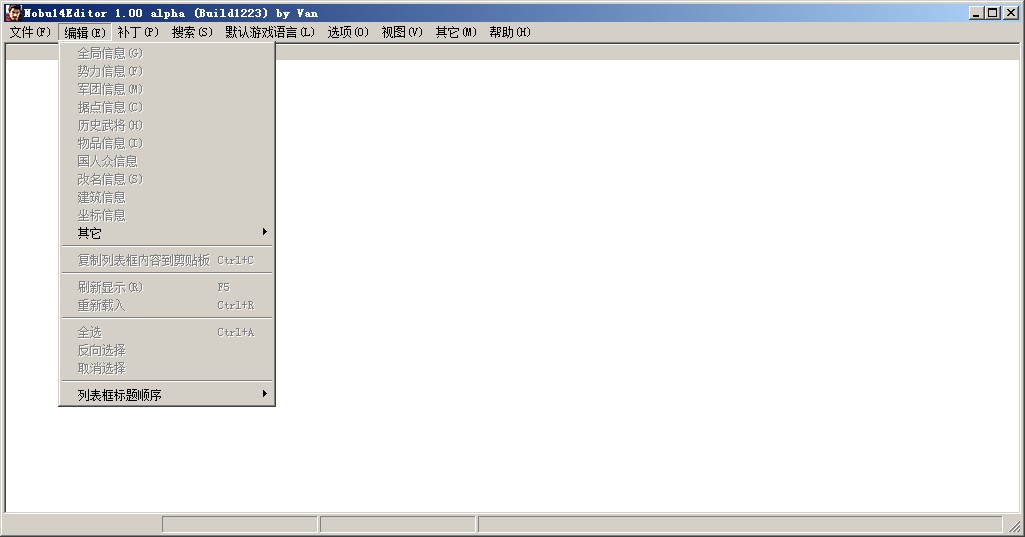This screenshot has width=1025, height=537.
Task: Open the 视图(V) menu
Action: click(402, 32)
